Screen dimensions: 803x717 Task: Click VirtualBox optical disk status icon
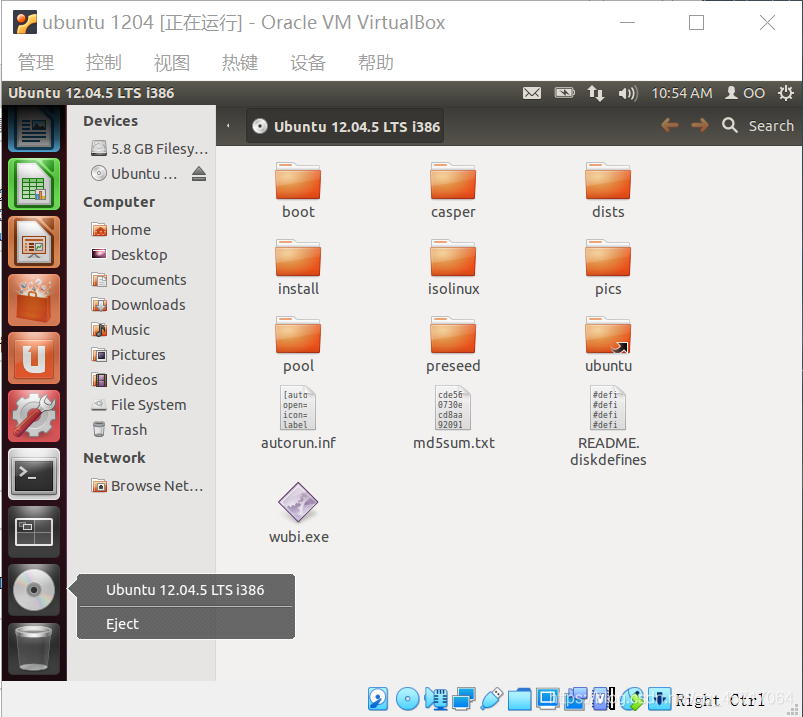[x=408, y=699]
